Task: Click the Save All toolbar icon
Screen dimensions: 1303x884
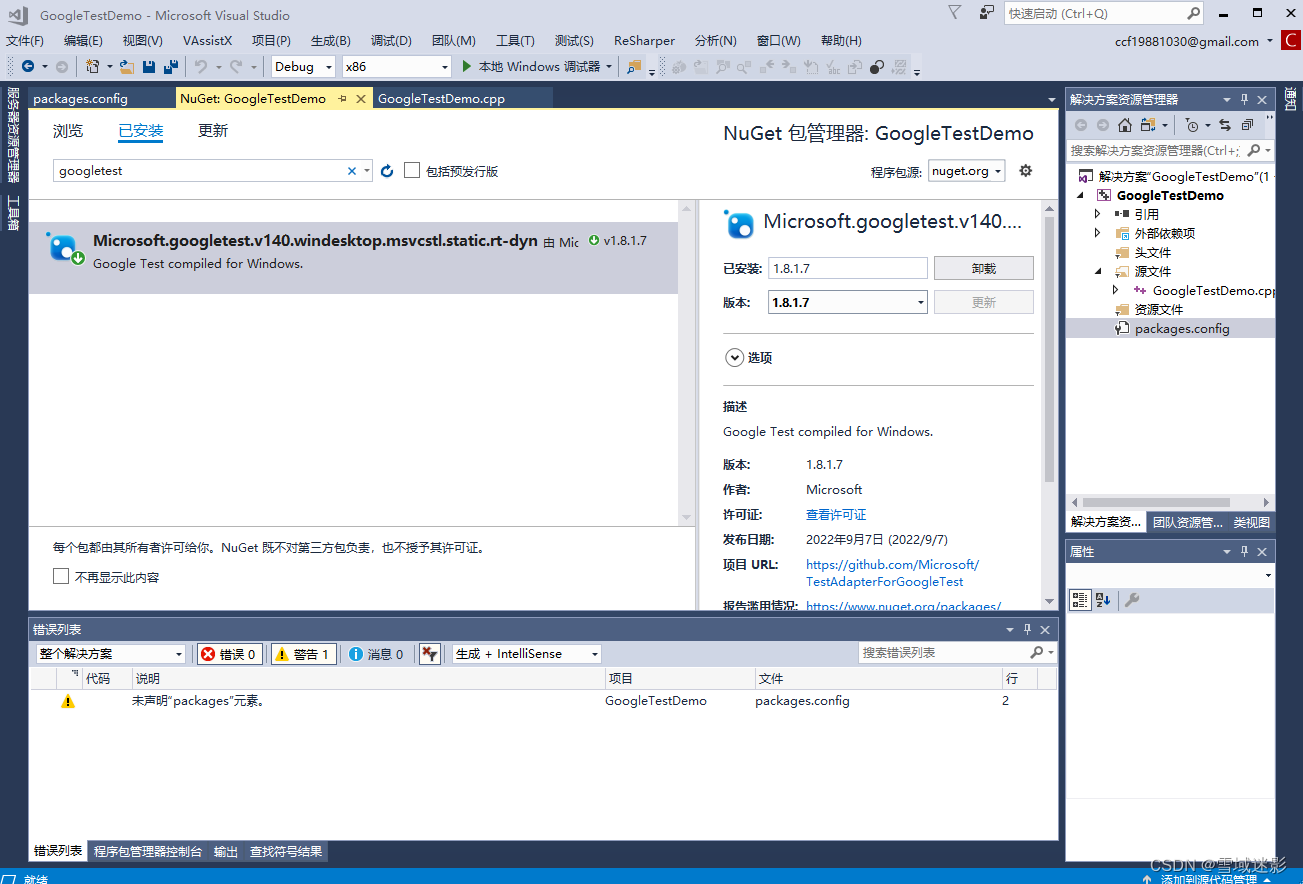Action: pos(169,66)
